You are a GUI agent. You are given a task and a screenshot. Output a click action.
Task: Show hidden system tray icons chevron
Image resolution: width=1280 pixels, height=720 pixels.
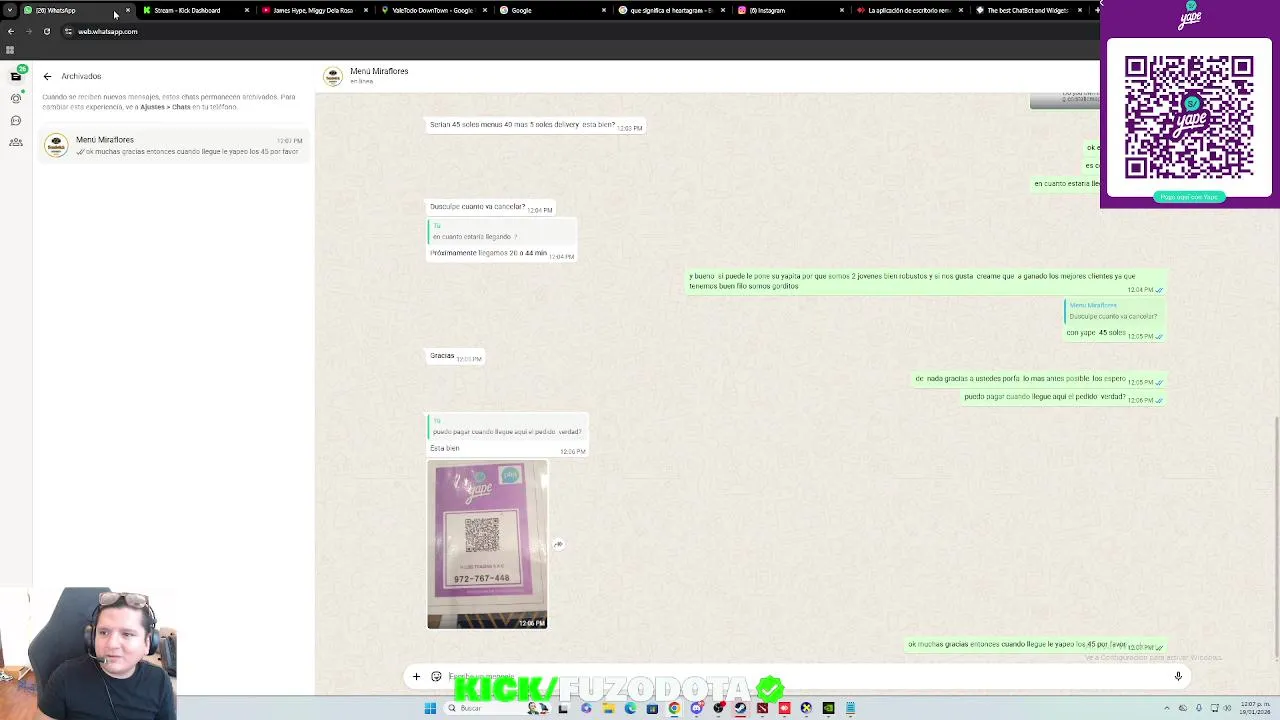coord(1167,708)
